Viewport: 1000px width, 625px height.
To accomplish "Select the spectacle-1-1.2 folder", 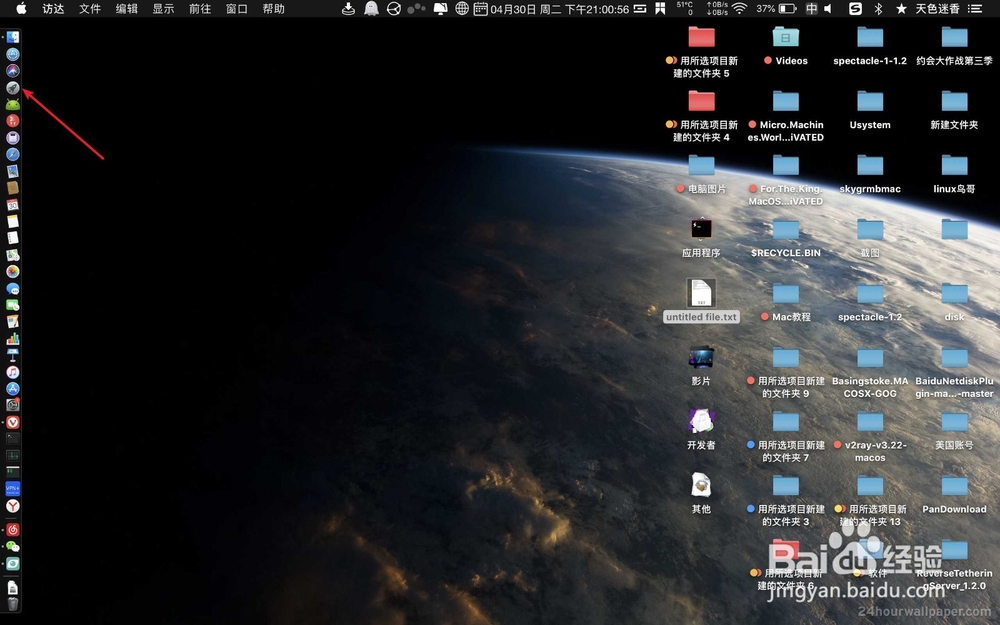I will click(870, 46).
